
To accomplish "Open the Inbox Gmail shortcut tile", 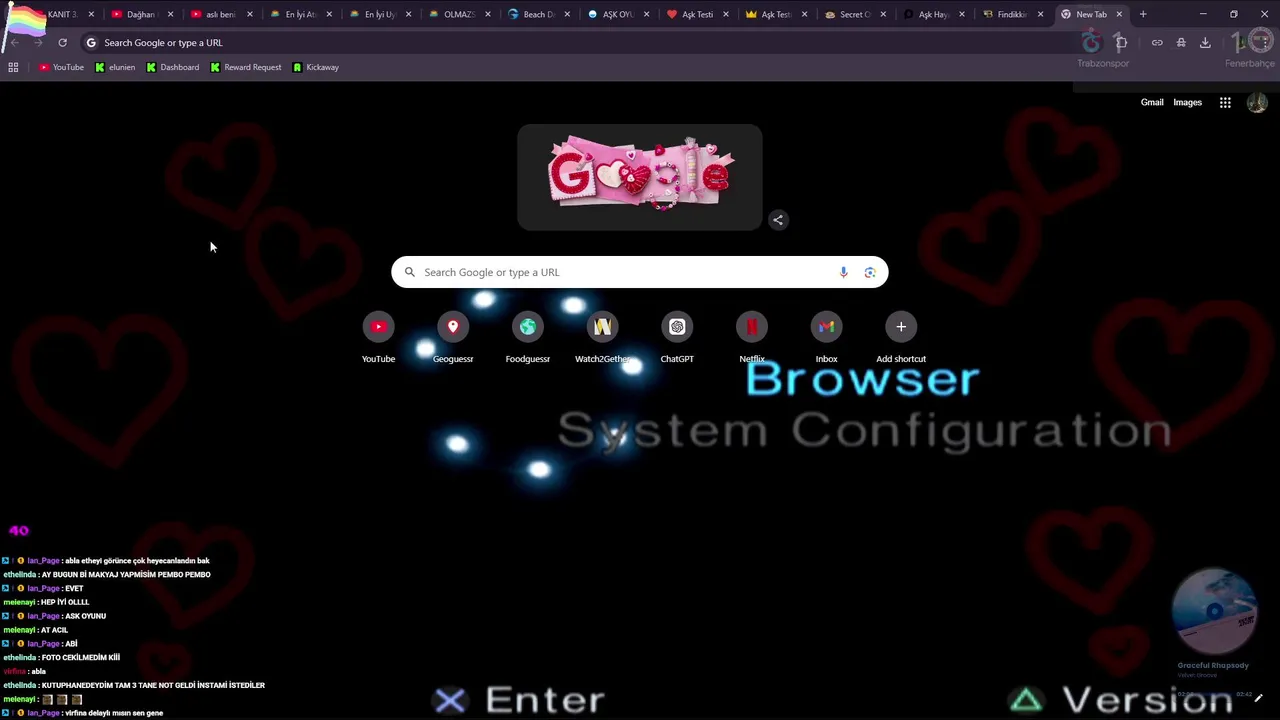I will (826, 337).
